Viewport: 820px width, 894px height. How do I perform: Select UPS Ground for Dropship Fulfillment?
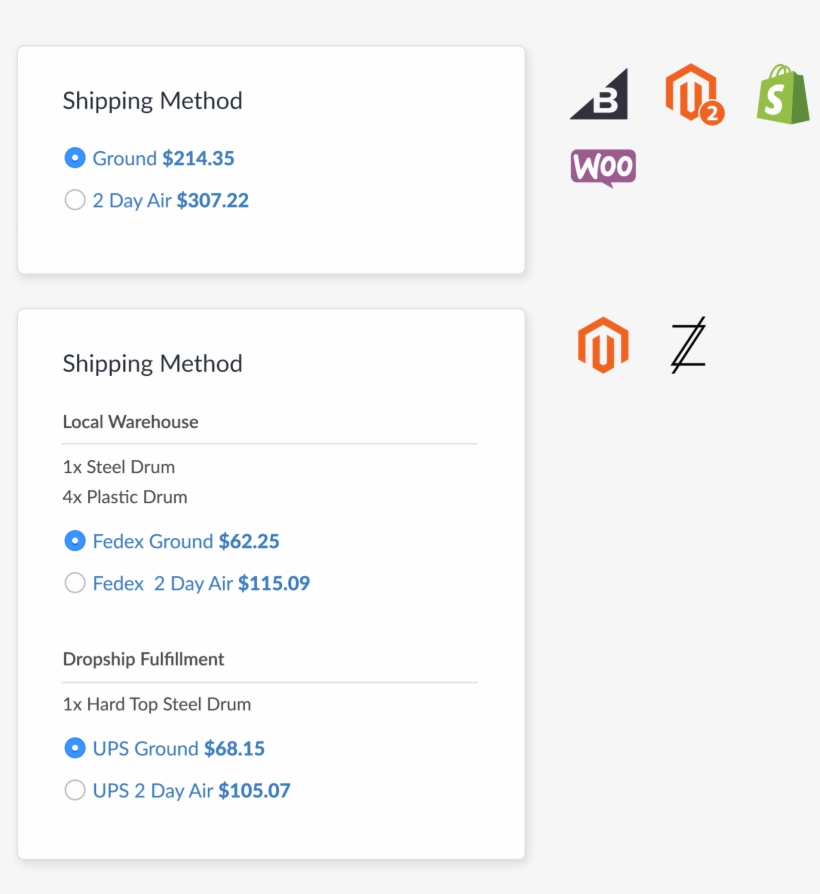75,748
